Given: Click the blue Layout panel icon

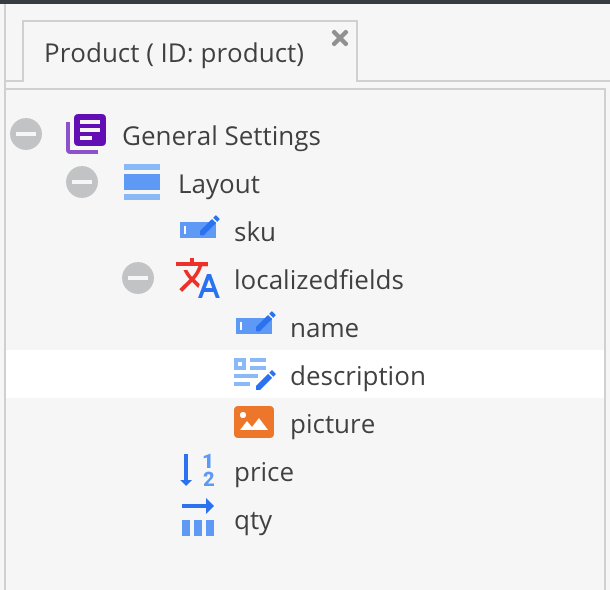Looking at the screenshot, I should [142, 183].
